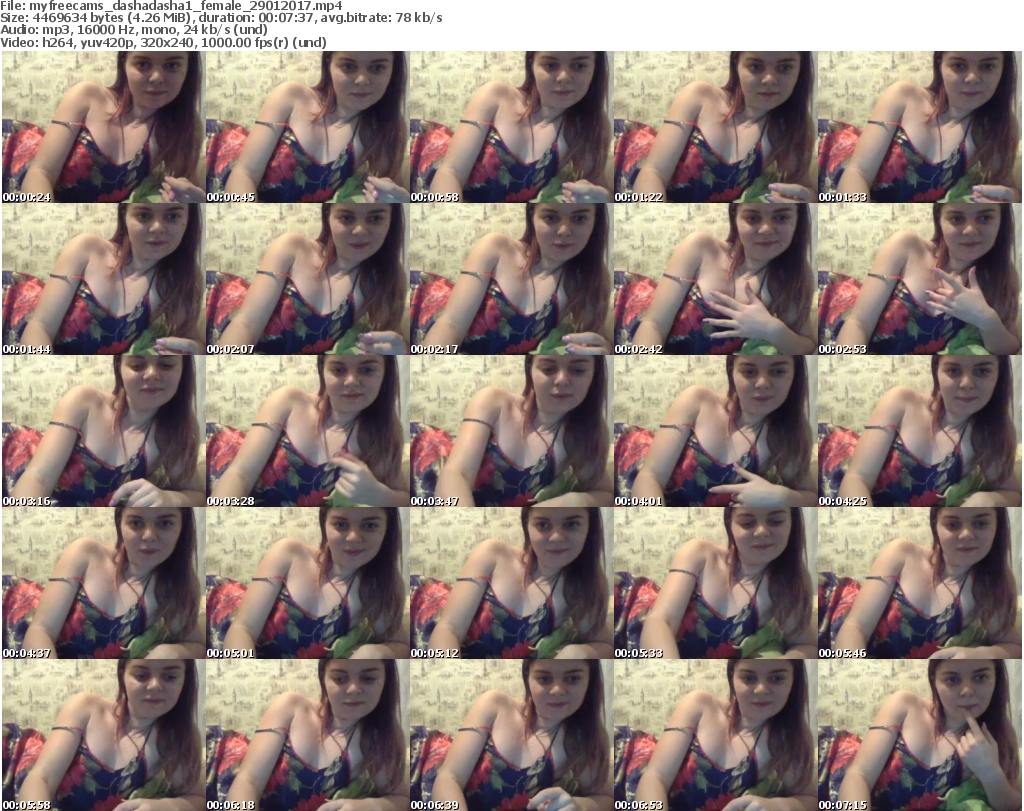The height and width of the screenshot is (811, 1024).
Task: Select the thumbnail stamped 00:01:33
Action: pyautogui.click(x=920, y=127)
